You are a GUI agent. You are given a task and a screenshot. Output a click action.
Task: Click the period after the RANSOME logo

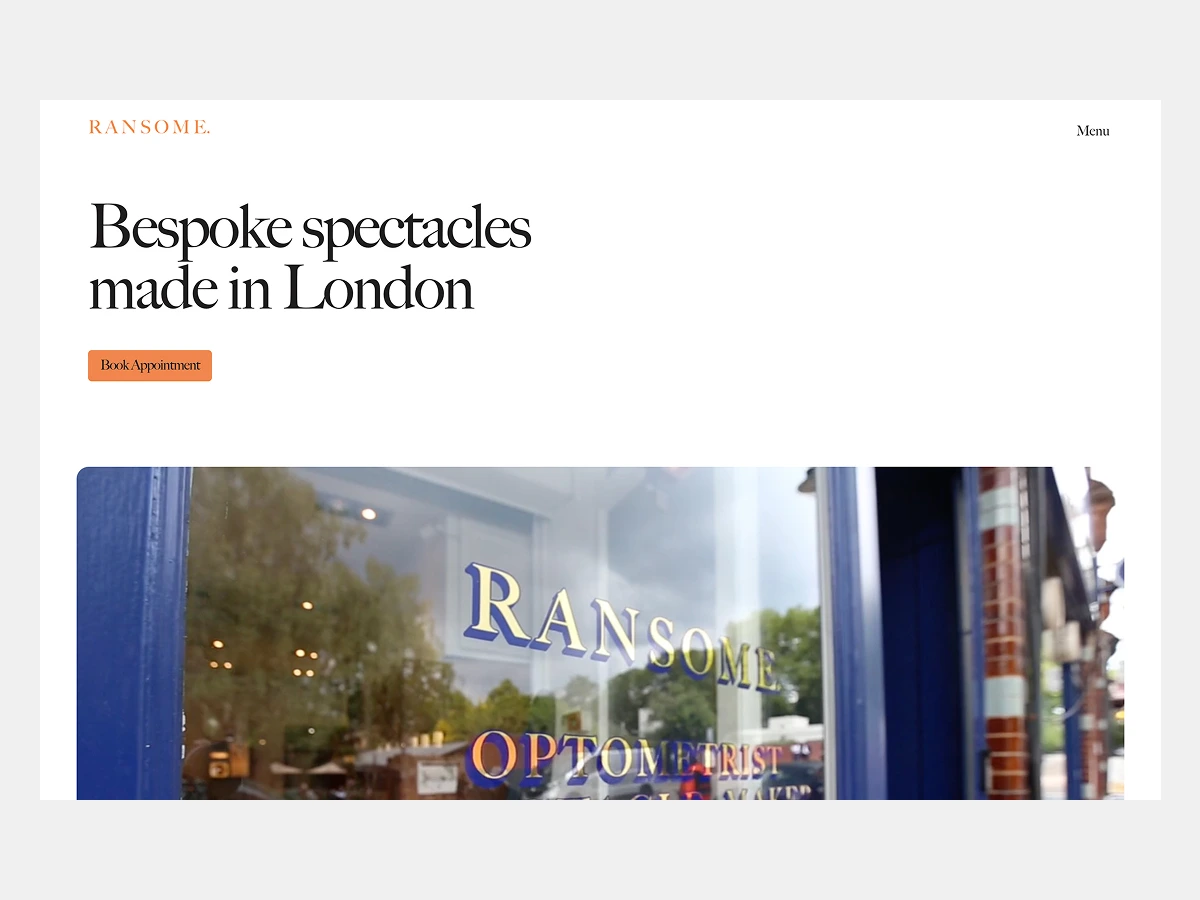point(207,132)
